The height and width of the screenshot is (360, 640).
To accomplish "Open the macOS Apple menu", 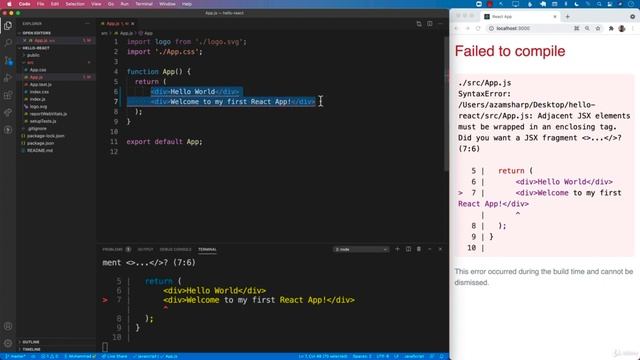I will [x=9, y=4].
